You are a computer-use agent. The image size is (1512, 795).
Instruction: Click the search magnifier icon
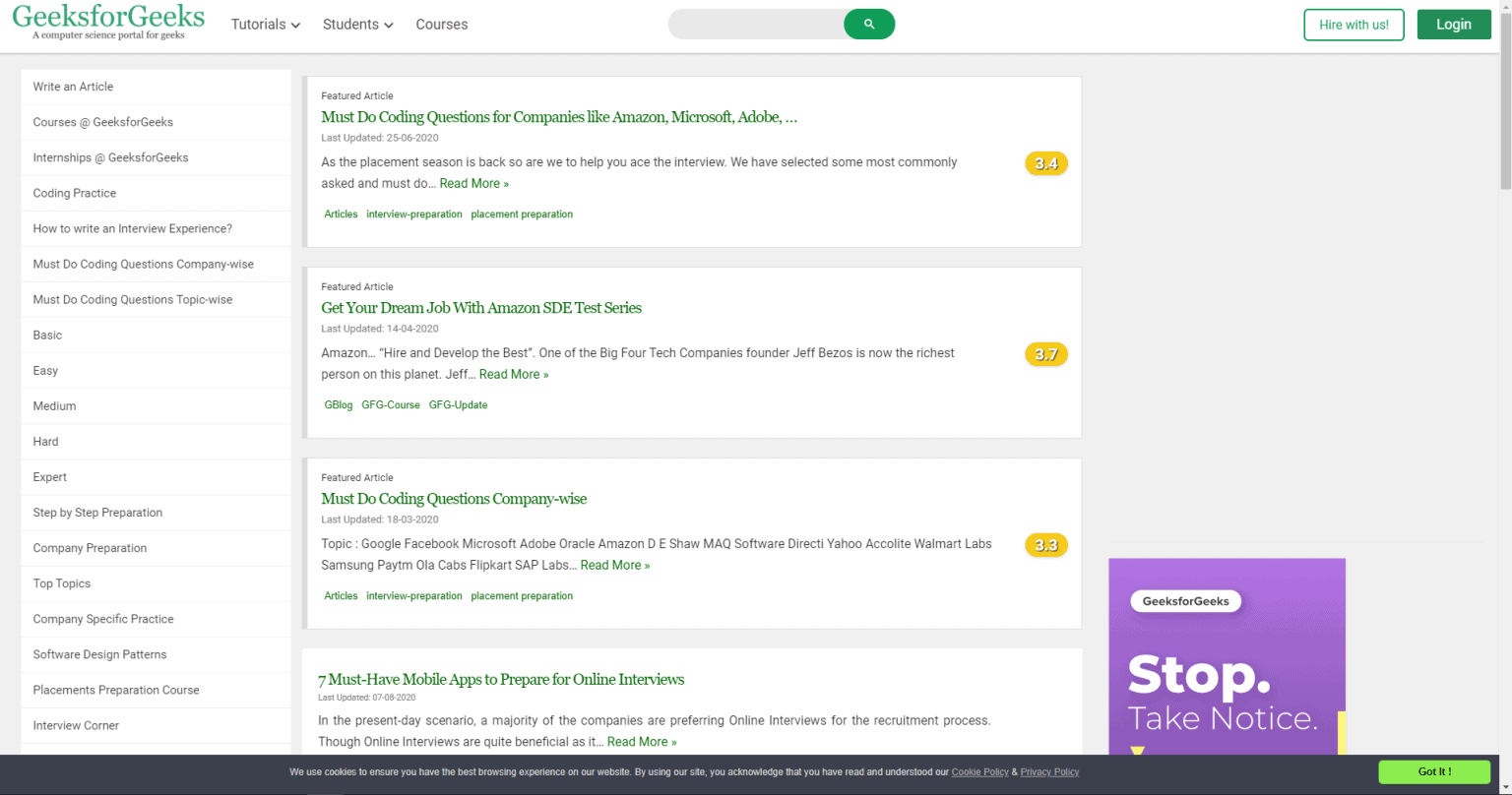[x=867, y=23]
